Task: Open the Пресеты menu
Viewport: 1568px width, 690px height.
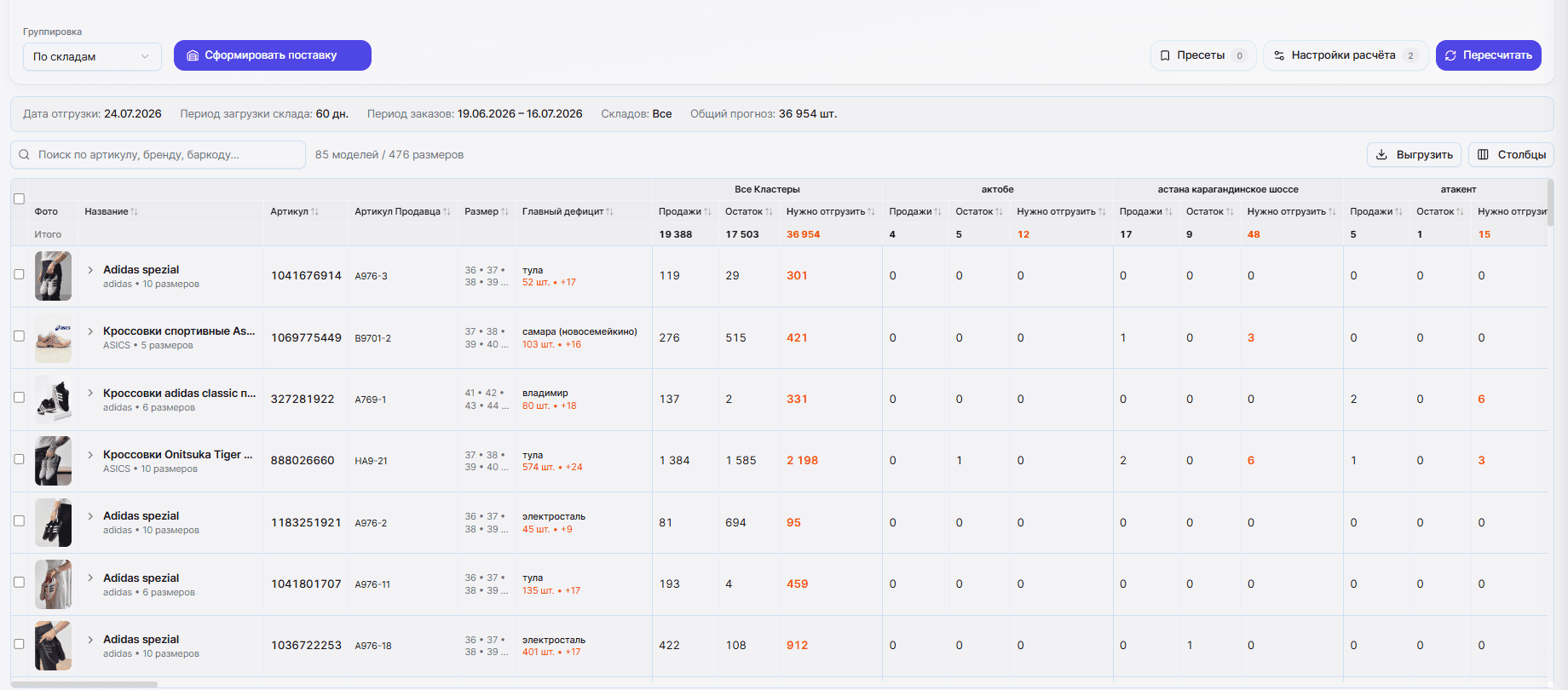Action: point(1203,55)
